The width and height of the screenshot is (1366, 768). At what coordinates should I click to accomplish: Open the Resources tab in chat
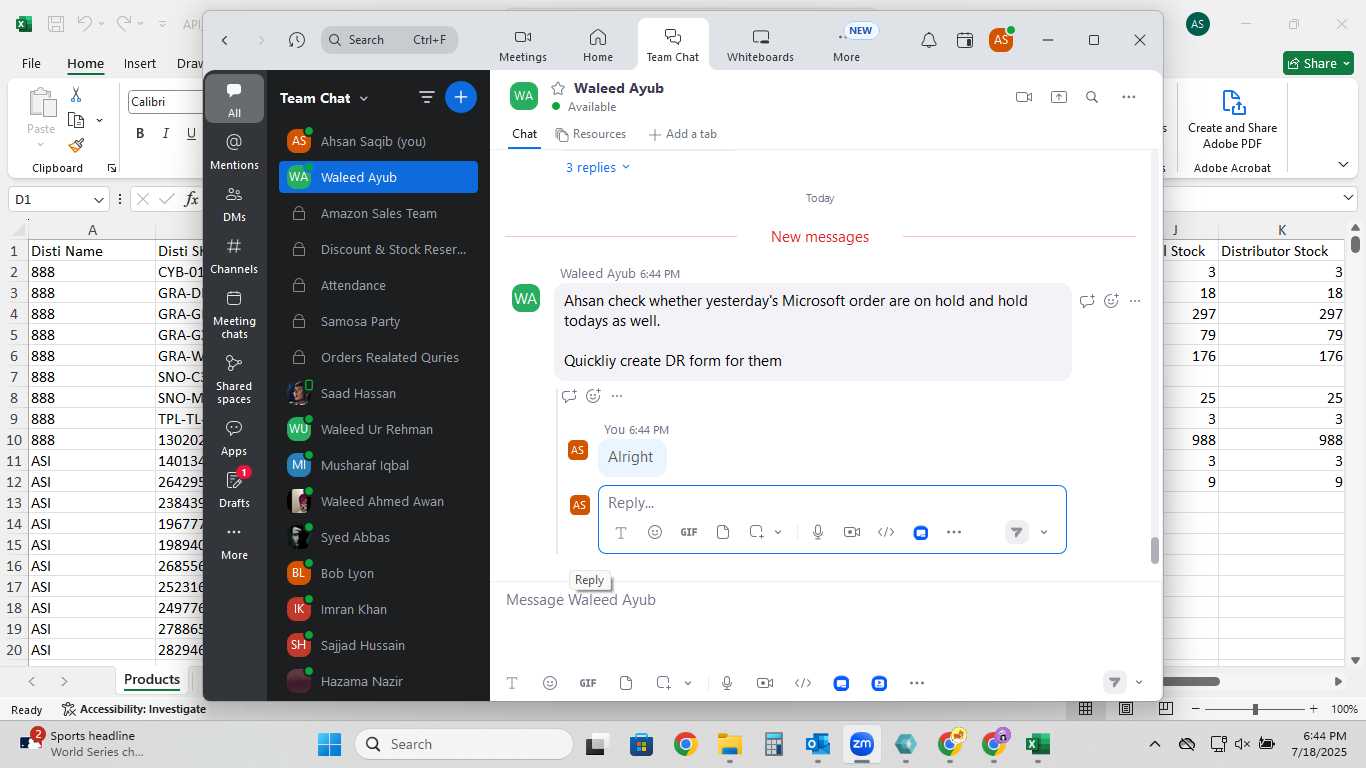point(591,134)
